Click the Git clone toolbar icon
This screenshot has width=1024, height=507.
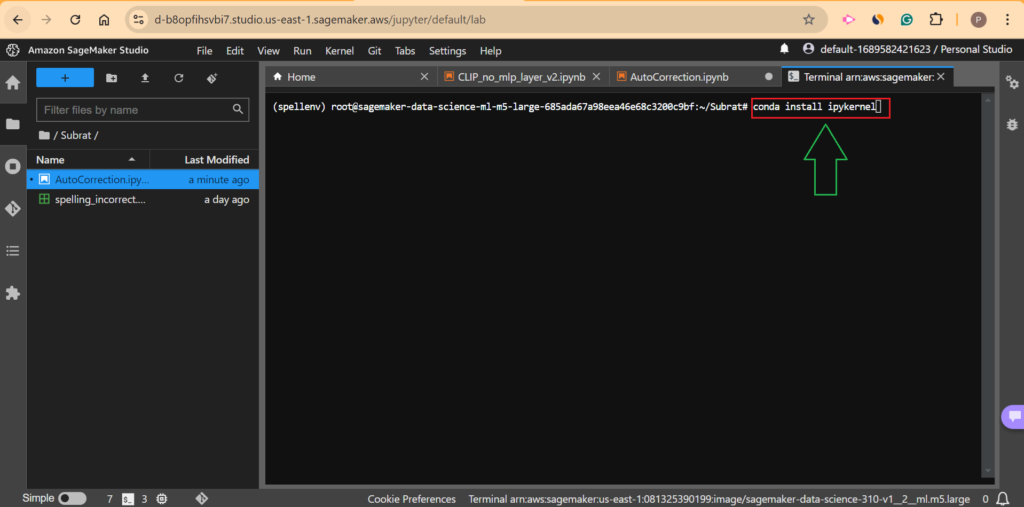pos(212,78)
